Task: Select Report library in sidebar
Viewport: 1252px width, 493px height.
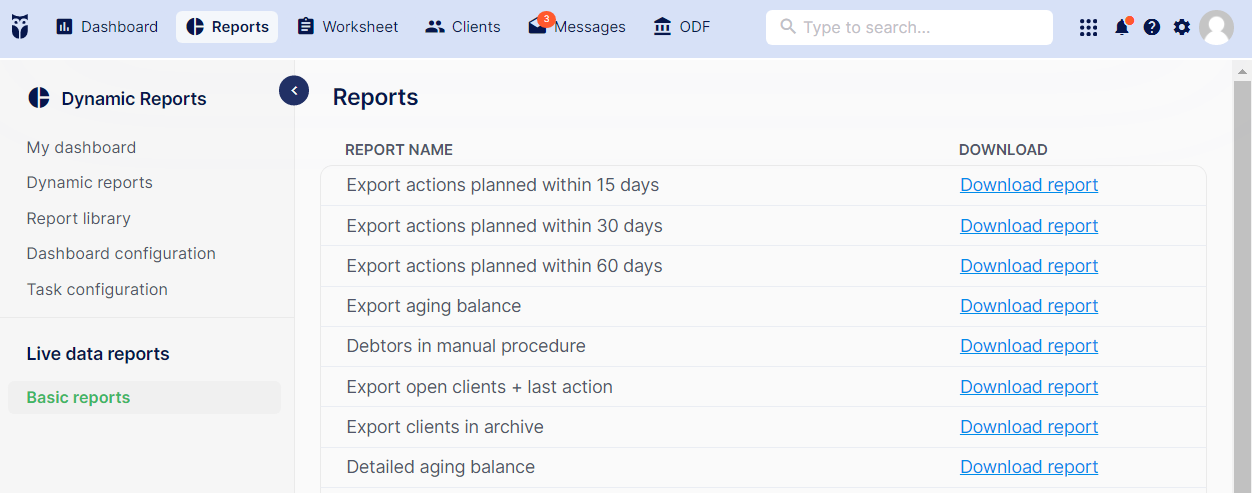Action: click(79, 218)
